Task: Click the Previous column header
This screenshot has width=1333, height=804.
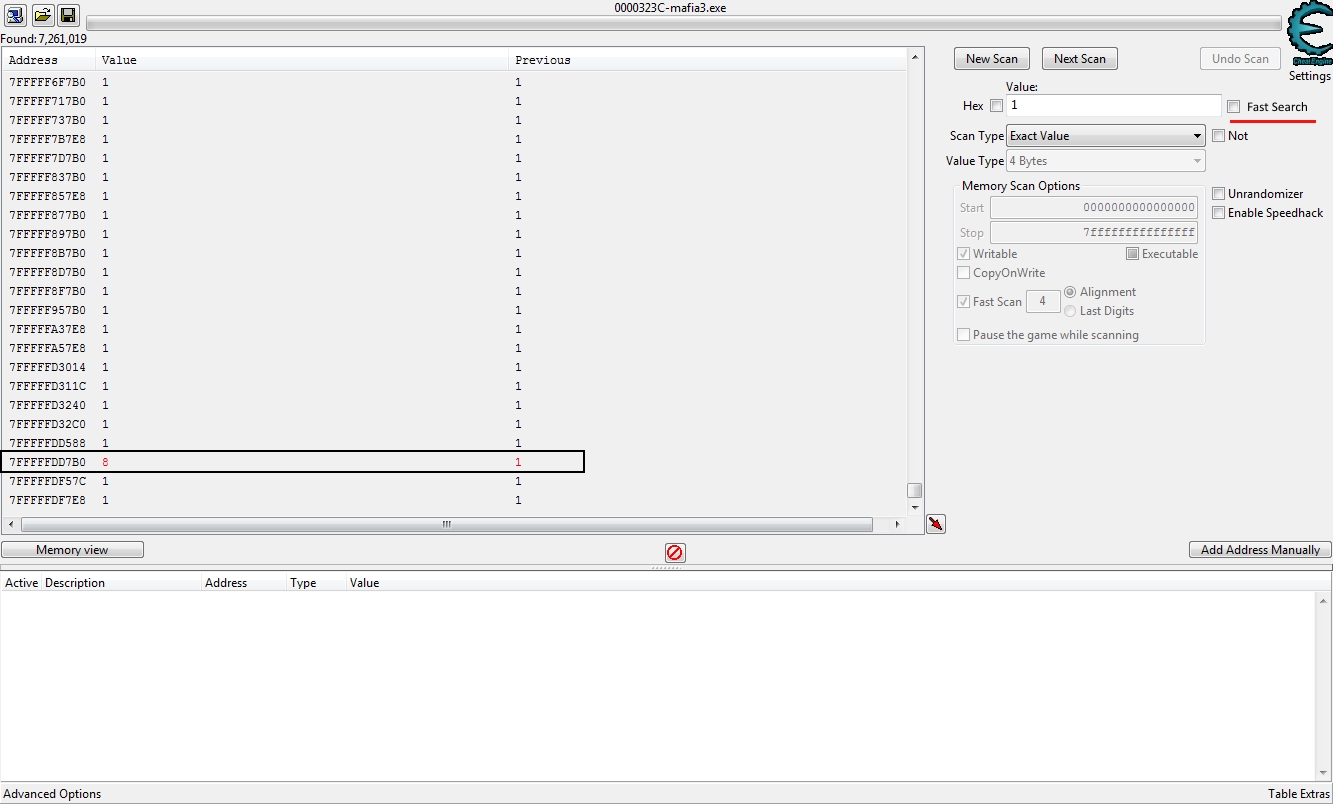Action: pyautogui.click(x=543, y=60)
